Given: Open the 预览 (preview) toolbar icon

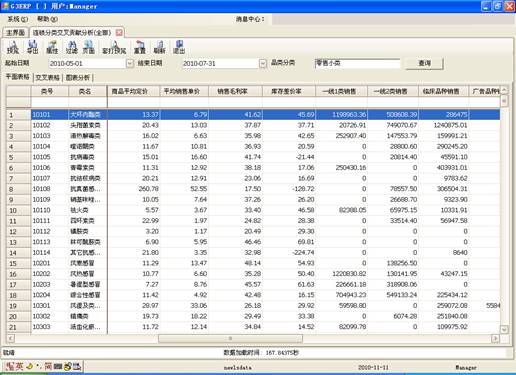Looking at the screenshot, I should pyautogui.click(x=13, y=47).
